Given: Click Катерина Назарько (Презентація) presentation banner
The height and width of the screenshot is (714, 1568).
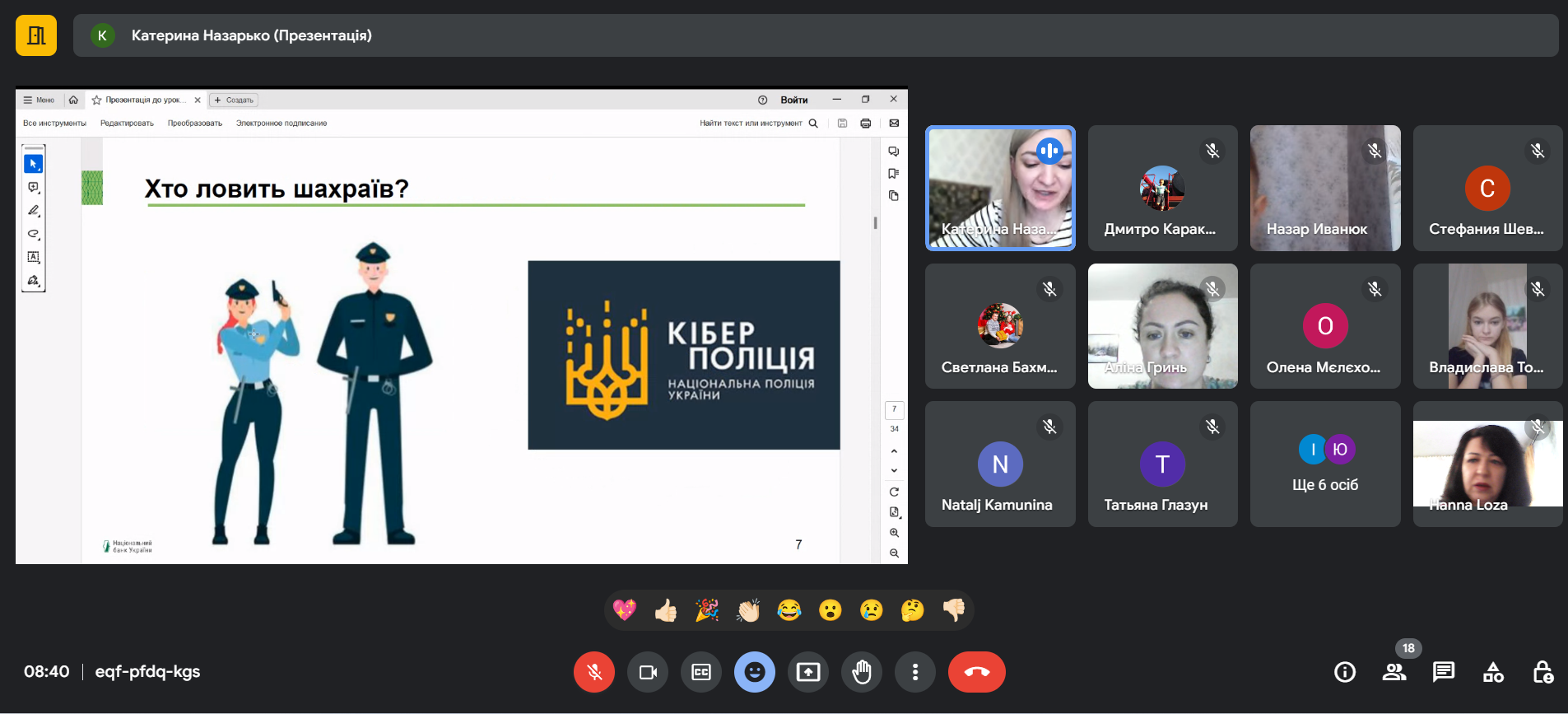Looking at the screenshot, I should [x=251, y=35].
